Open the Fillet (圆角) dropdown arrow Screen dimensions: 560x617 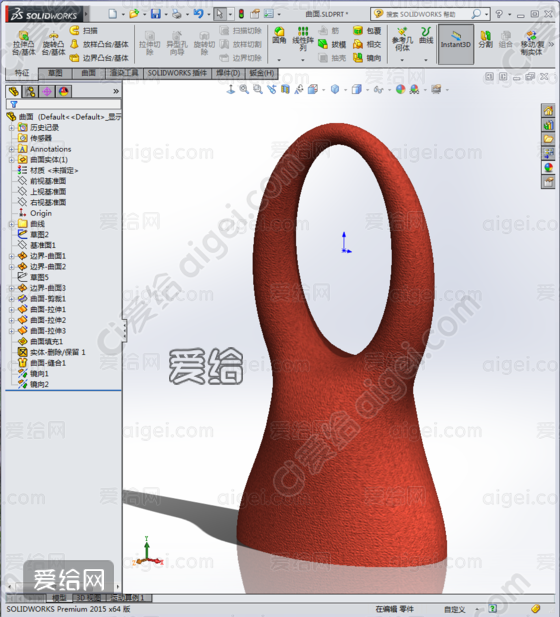point(279,60)
